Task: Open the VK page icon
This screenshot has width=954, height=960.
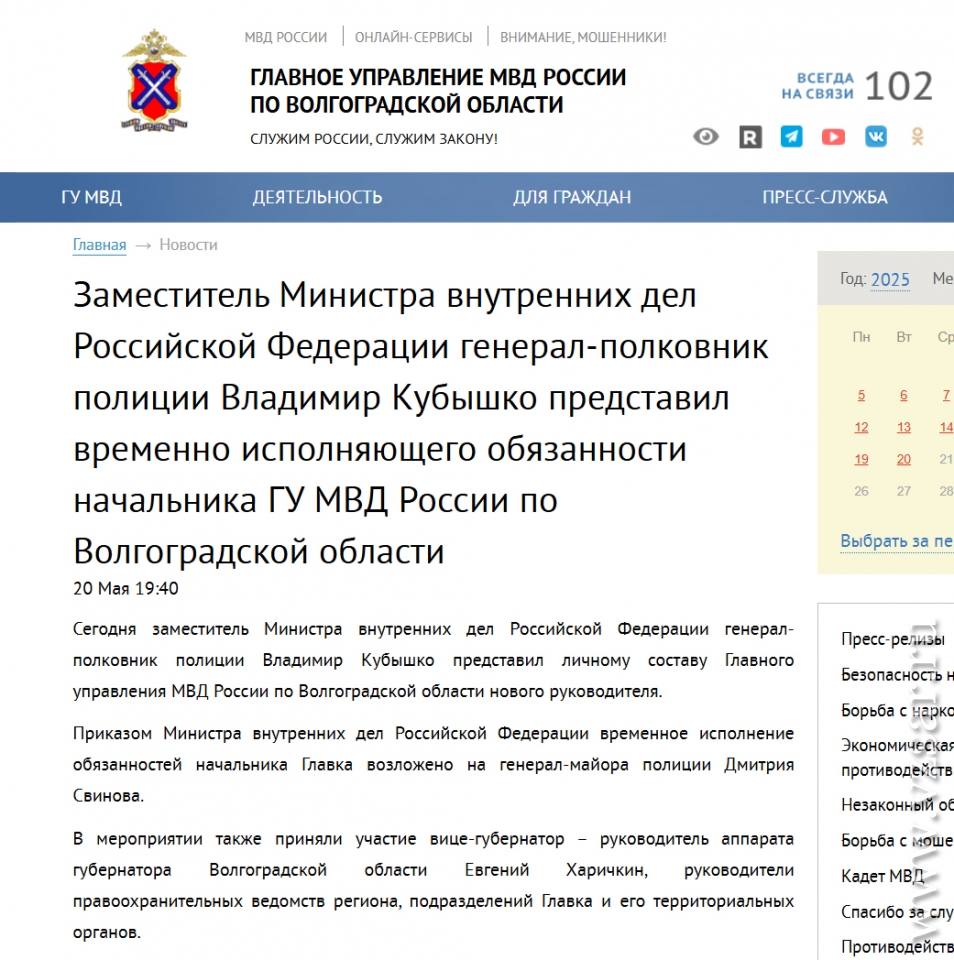Action: (876, 137)
